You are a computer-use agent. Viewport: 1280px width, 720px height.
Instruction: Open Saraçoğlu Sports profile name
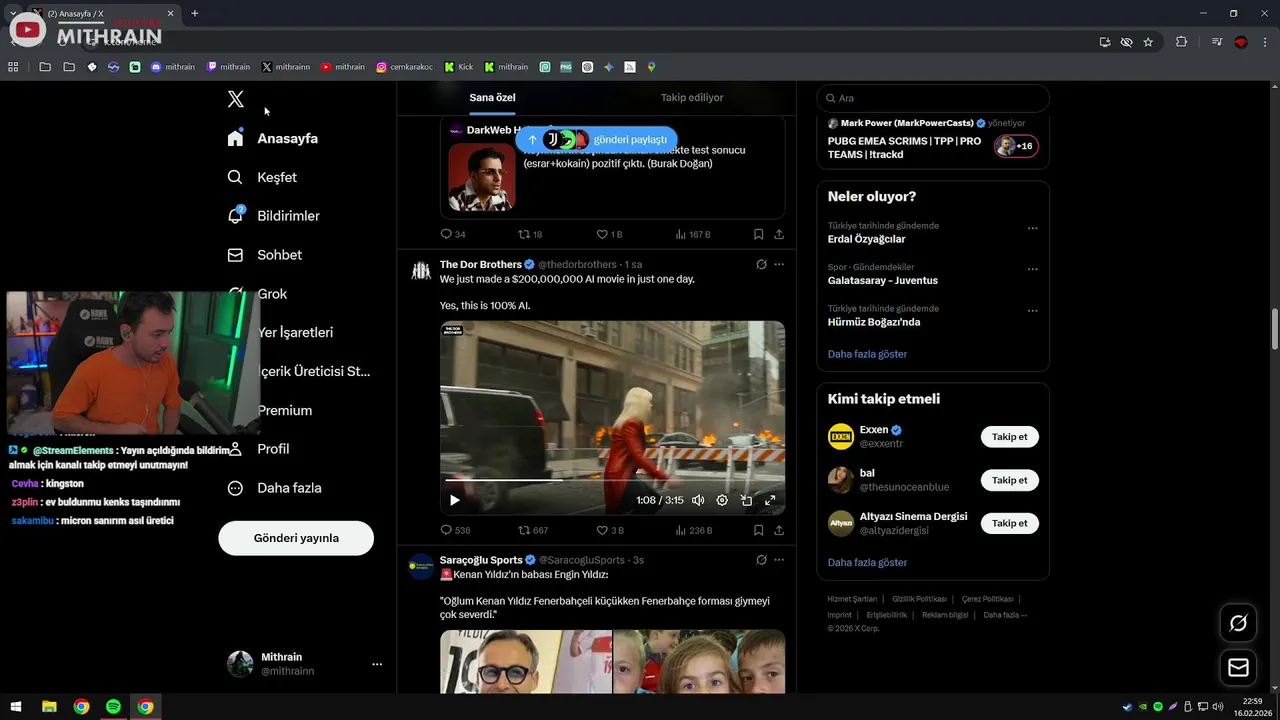click(x=481, y=560)
